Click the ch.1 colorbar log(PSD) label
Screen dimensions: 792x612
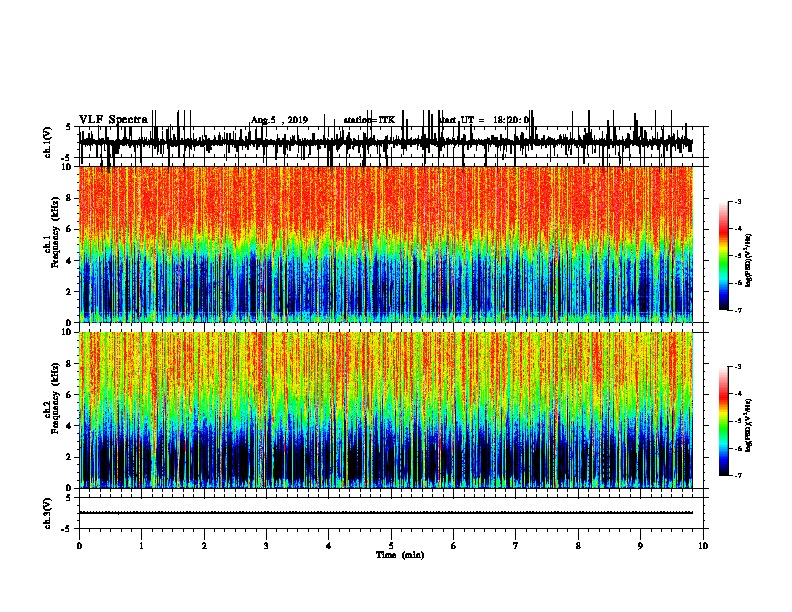[748, 261]
